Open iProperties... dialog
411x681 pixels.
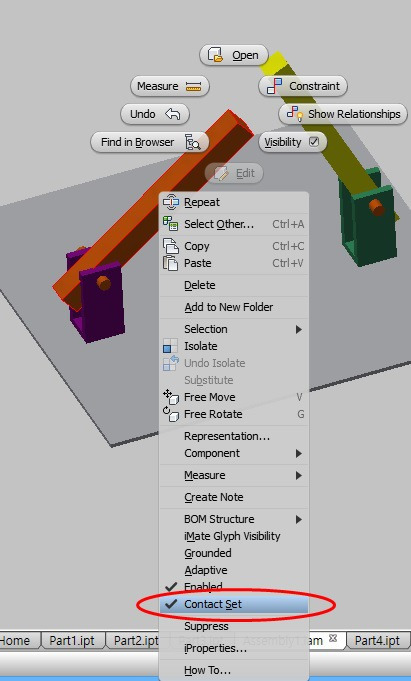(x=234, y=648)
